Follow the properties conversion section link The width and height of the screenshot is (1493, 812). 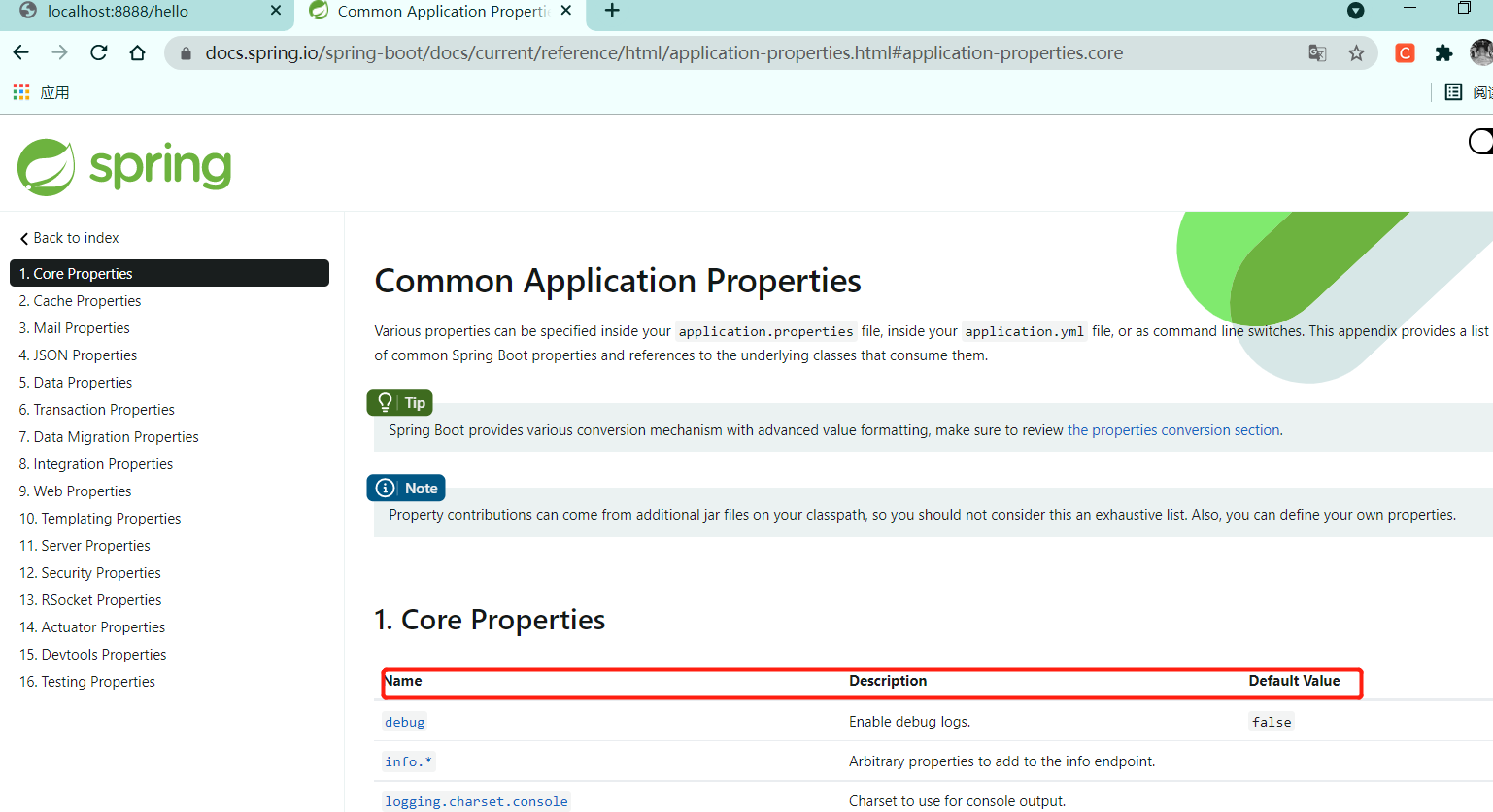1173,430
